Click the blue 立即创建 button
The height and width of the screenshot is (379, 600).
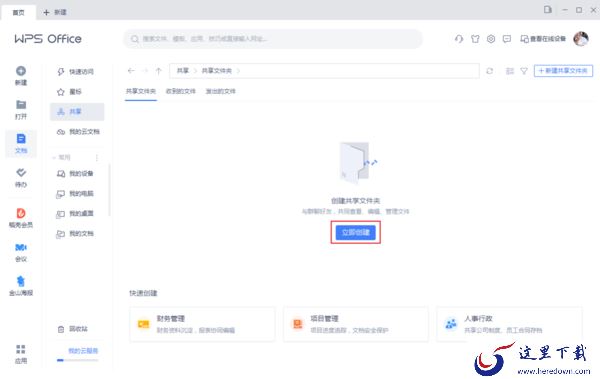355,232
